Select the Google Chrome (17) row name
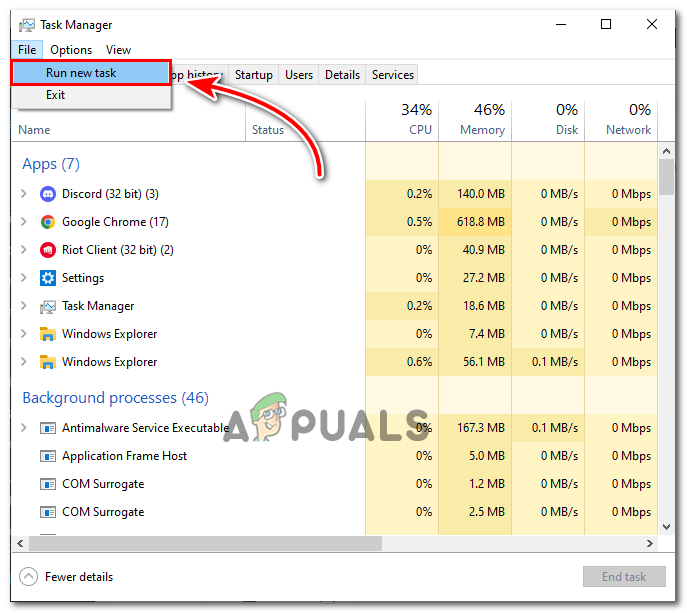This screenshot has width=687, height=613. click(115, 222)
